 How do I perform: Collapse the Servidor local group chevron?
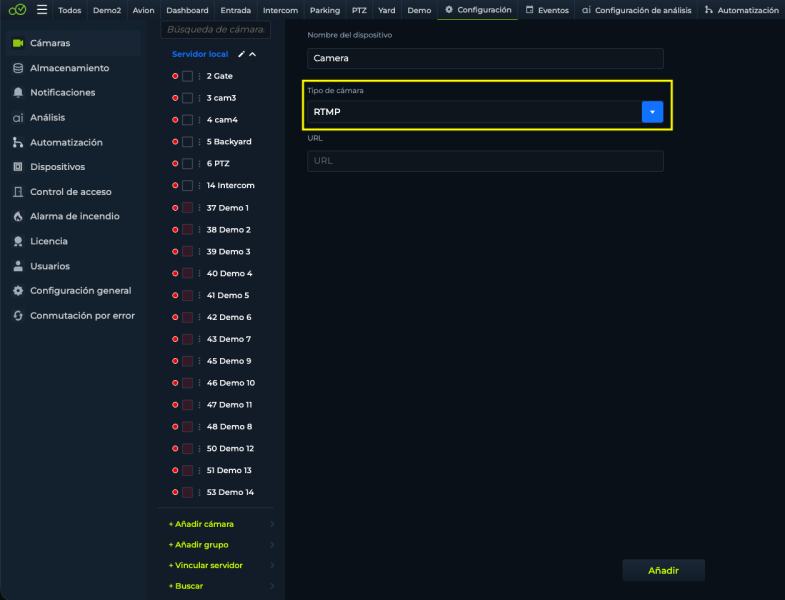coord(253,54)
